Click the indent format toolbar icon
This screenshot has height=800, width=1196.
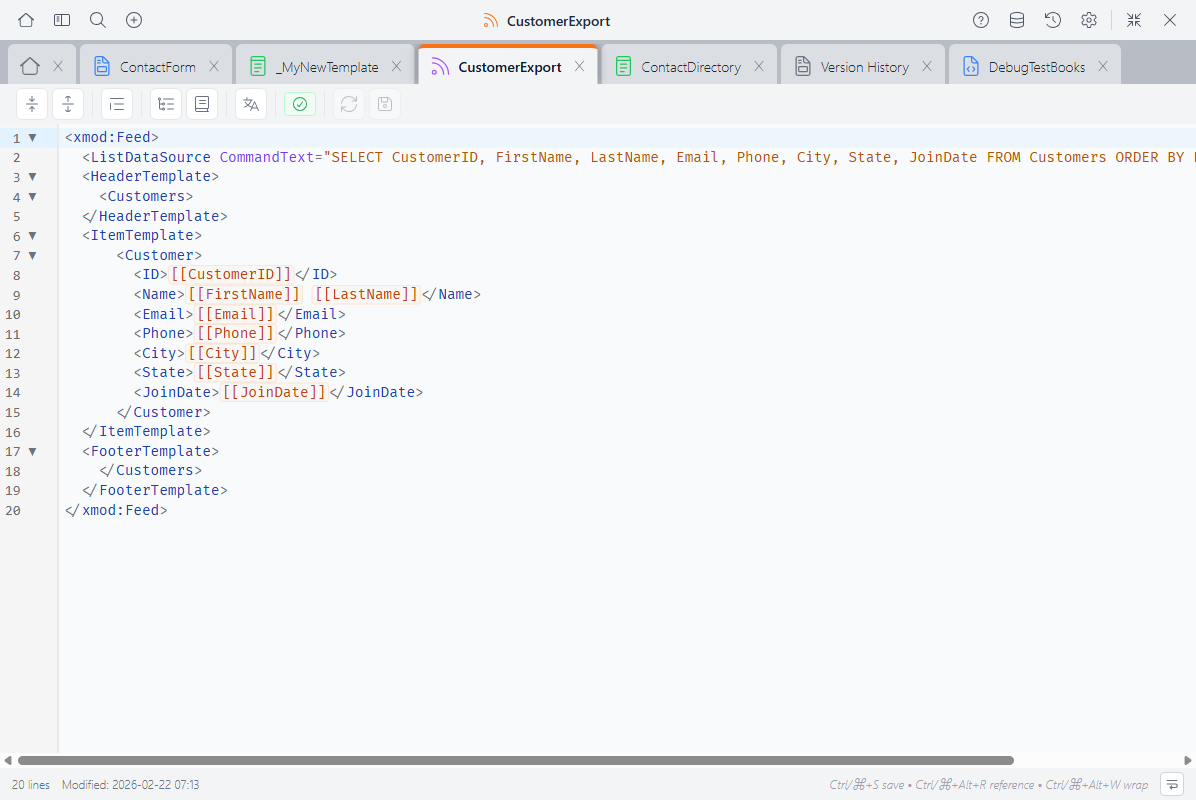117,104
